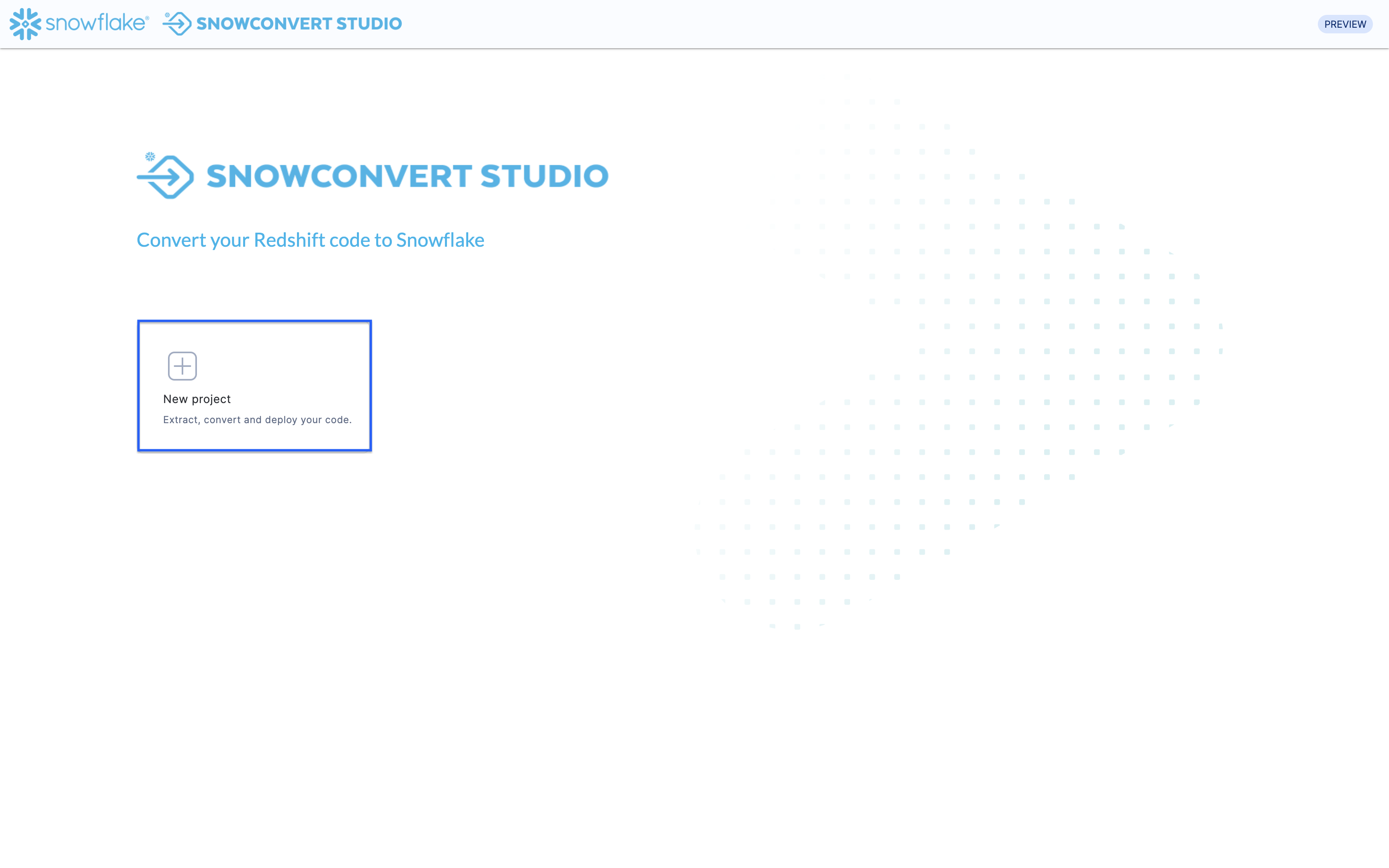This screenshot has width=1389, height=868.
Task: Click the large SnowConvert Studio arrow logo
Action: click(165, 176)
